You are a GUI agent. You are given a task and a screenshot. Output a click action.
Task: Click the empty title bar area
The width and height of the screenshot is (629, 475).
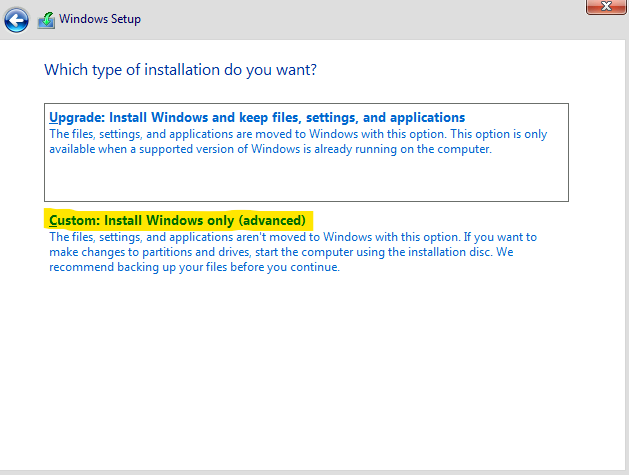361,20
